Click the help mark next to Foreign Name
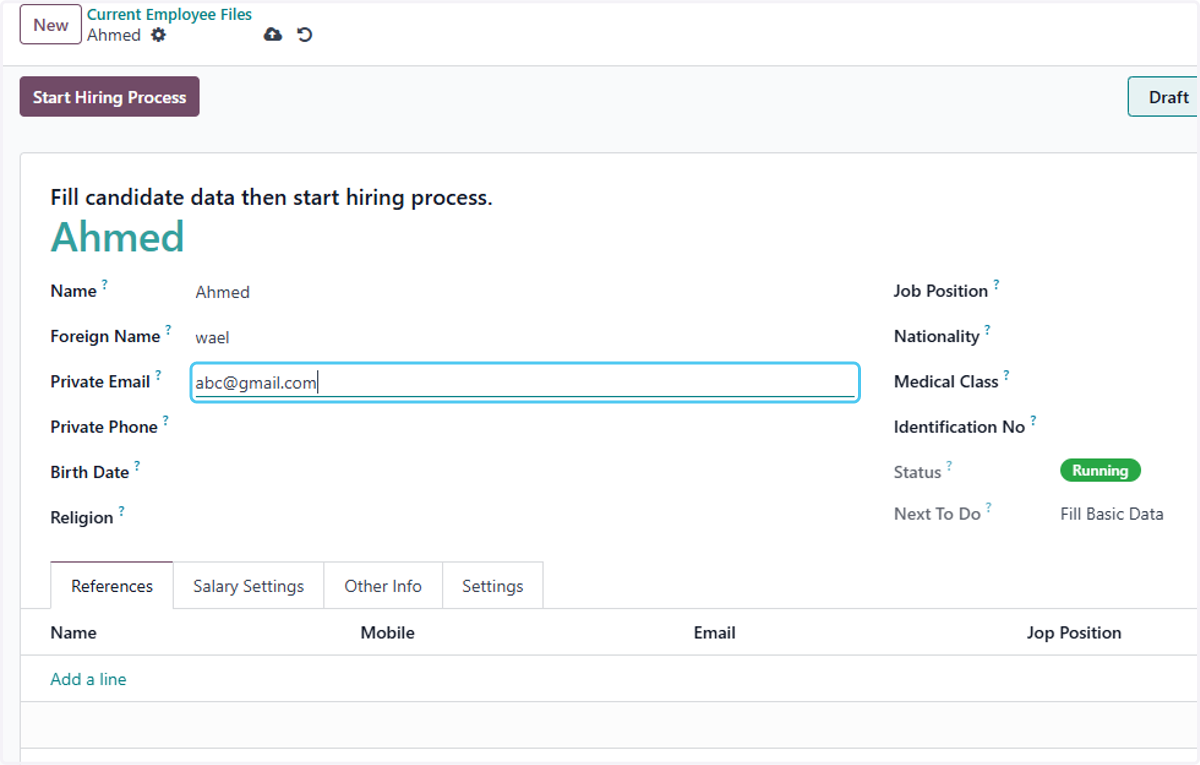The height and width of the screenshot is (765, 1200). tap(168, 330)
